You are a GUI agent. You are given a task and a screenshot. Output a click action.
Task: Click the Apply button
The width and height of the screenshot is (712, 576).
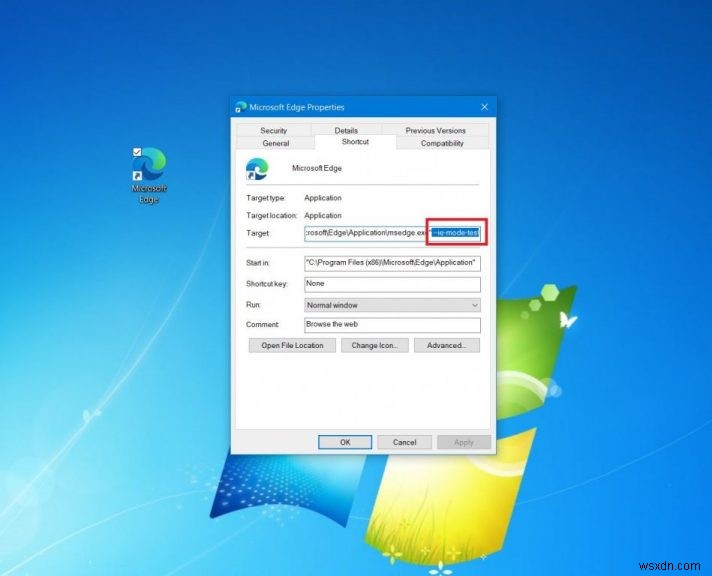pyautogui.click(x=464, y=442)
